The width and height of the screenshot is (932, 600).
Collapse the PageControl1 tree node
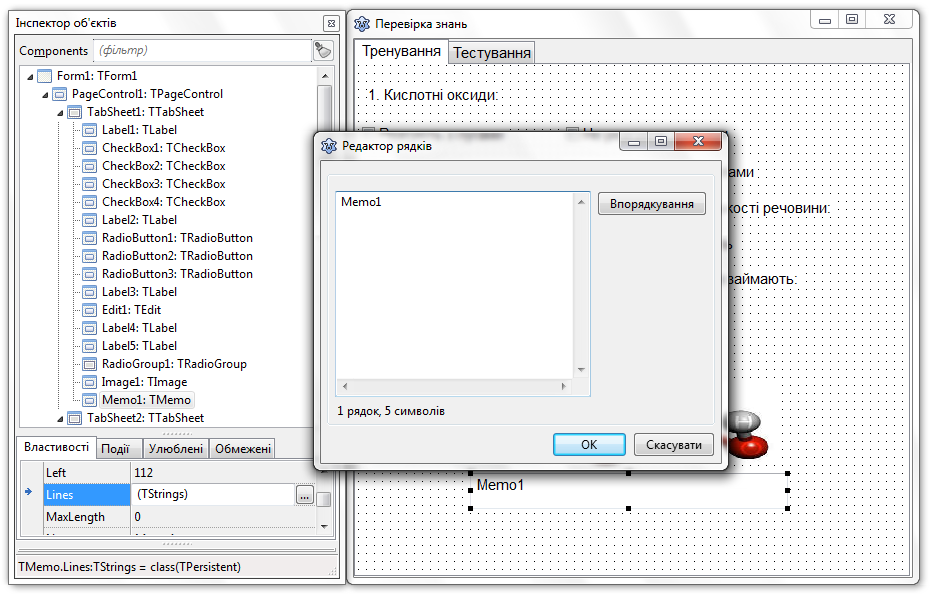point(45,95)
